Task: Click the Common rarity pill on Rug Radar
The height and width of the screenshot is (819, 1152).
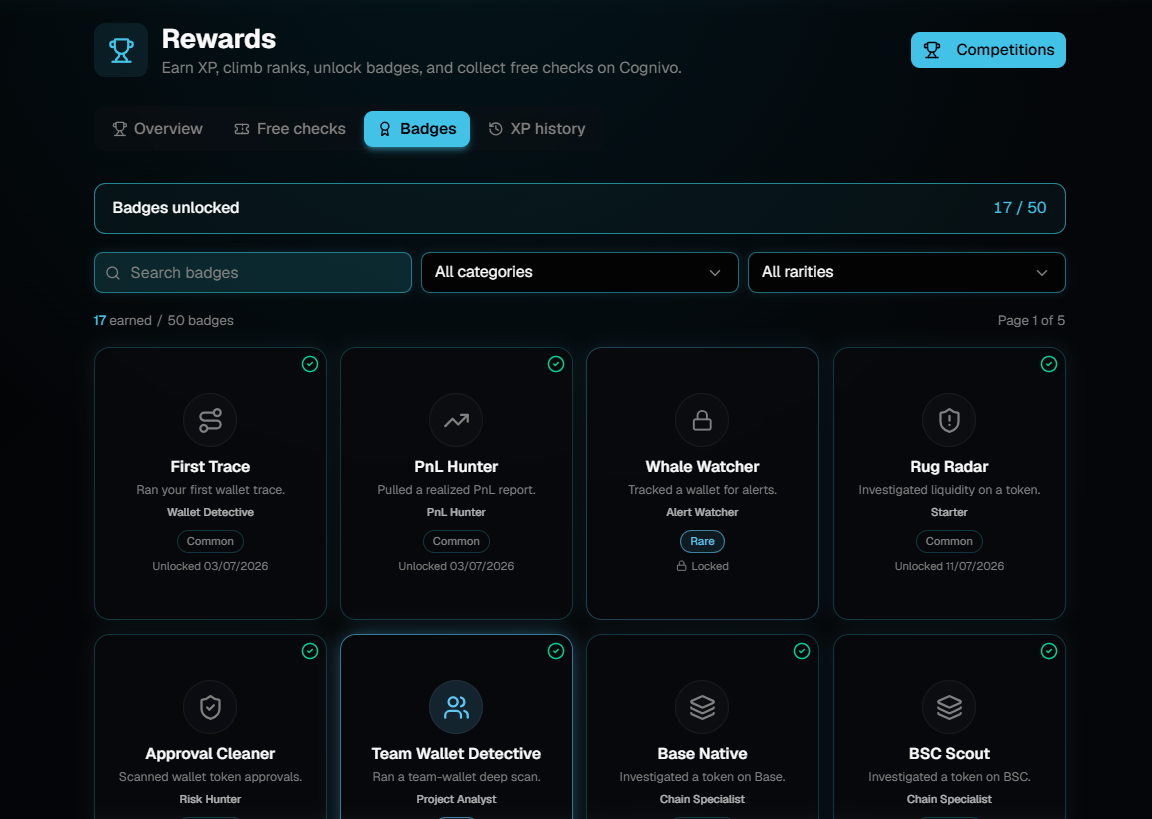Action: (x=949, y=541)
